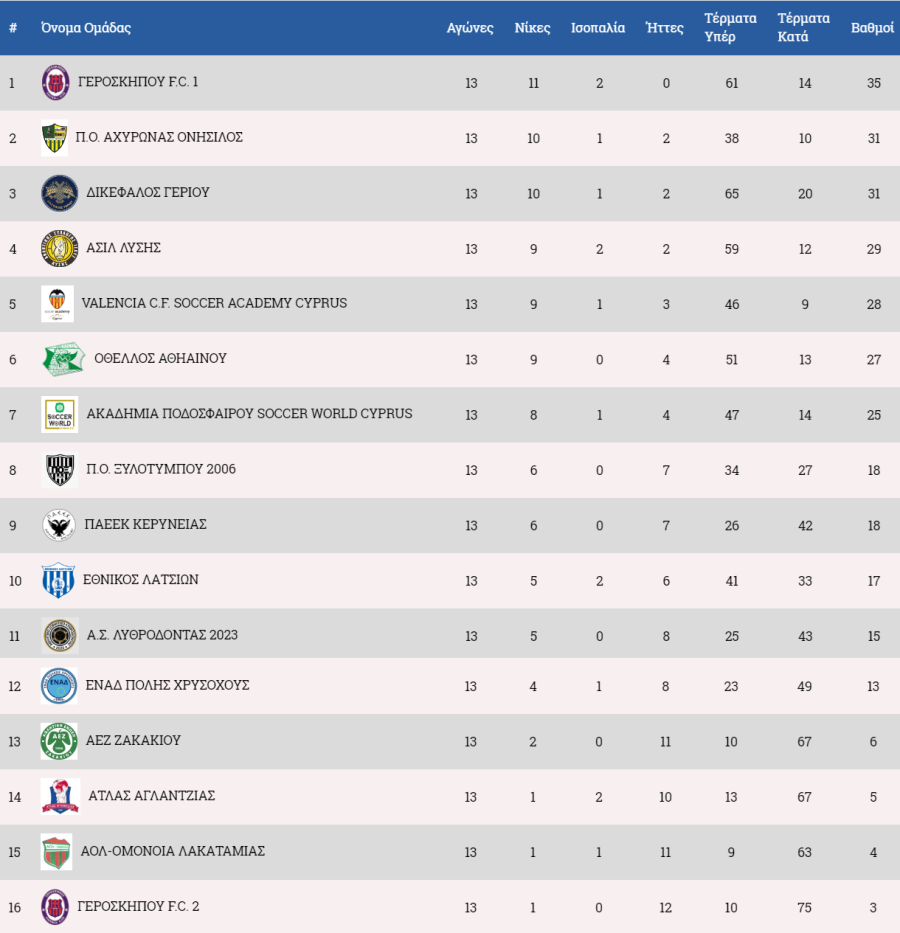Click the ΑΤΛΑΣ ΑΓΛΑΝΤΖΙΑΣ team logo
Screen dimensions: 900x933
[x=60, y=797]
